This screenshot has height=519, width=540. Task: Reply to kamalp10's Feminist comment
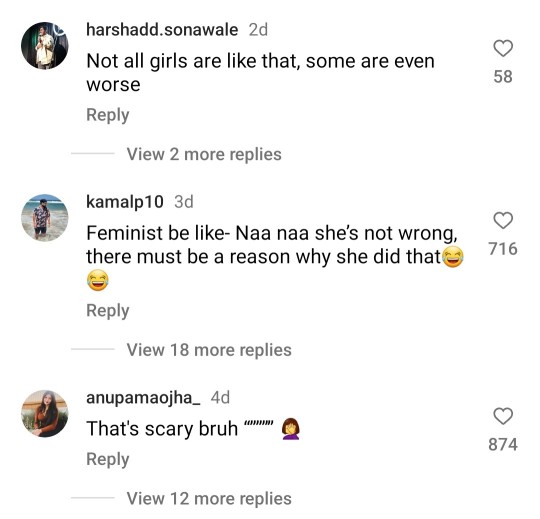click(x=108, y=311)
